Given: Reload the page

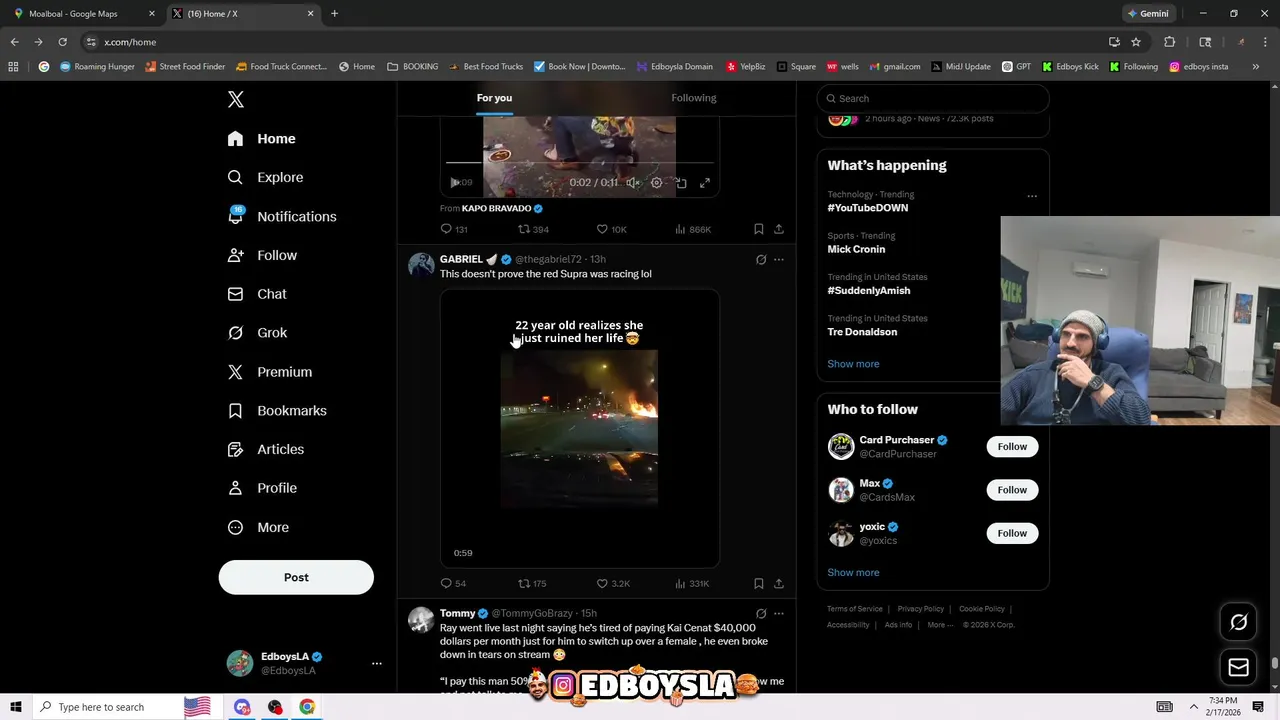Looking at the screenshot, I should point(62,42).
